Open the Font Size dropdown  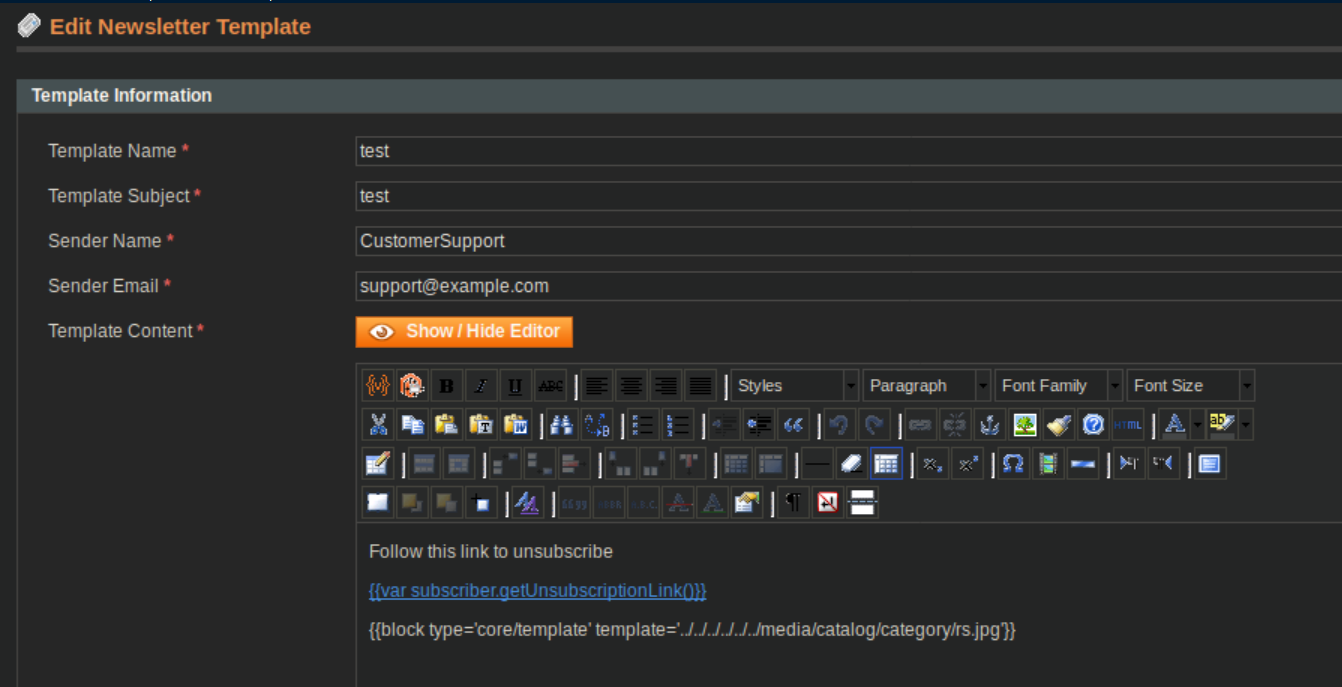coord(1190,385)
